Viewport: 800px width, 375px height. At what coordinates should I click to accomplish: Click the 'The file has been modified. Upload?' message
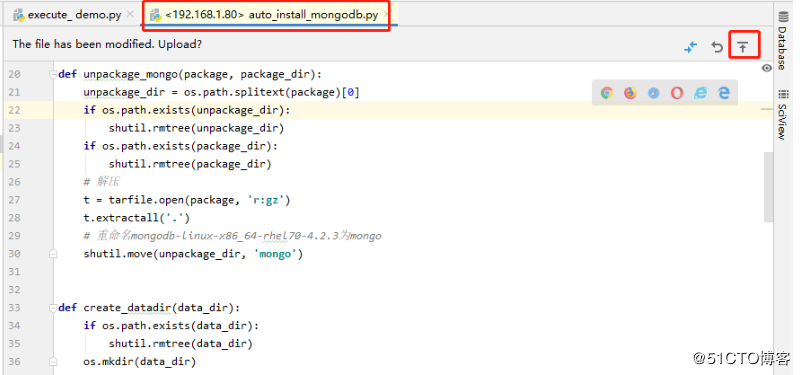pos(107,44)
